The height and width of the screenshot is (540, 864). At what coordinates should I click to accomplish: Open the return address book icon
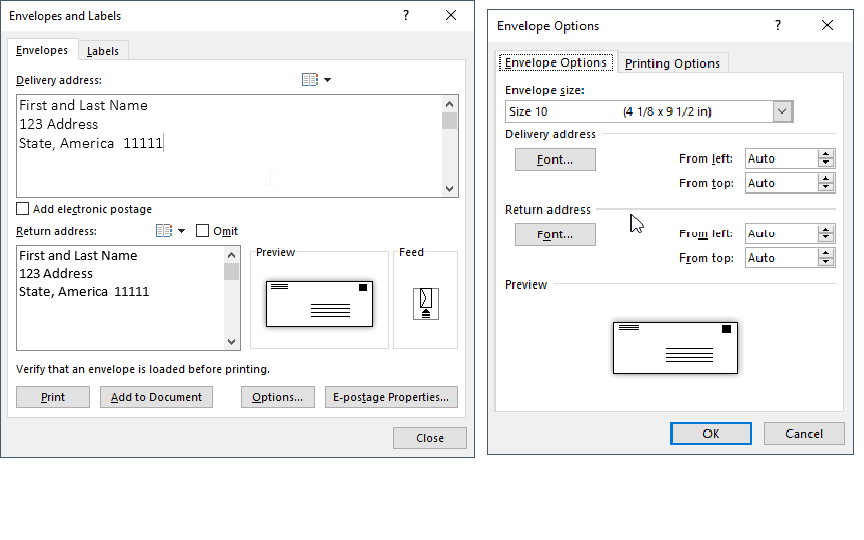(164, 231)
